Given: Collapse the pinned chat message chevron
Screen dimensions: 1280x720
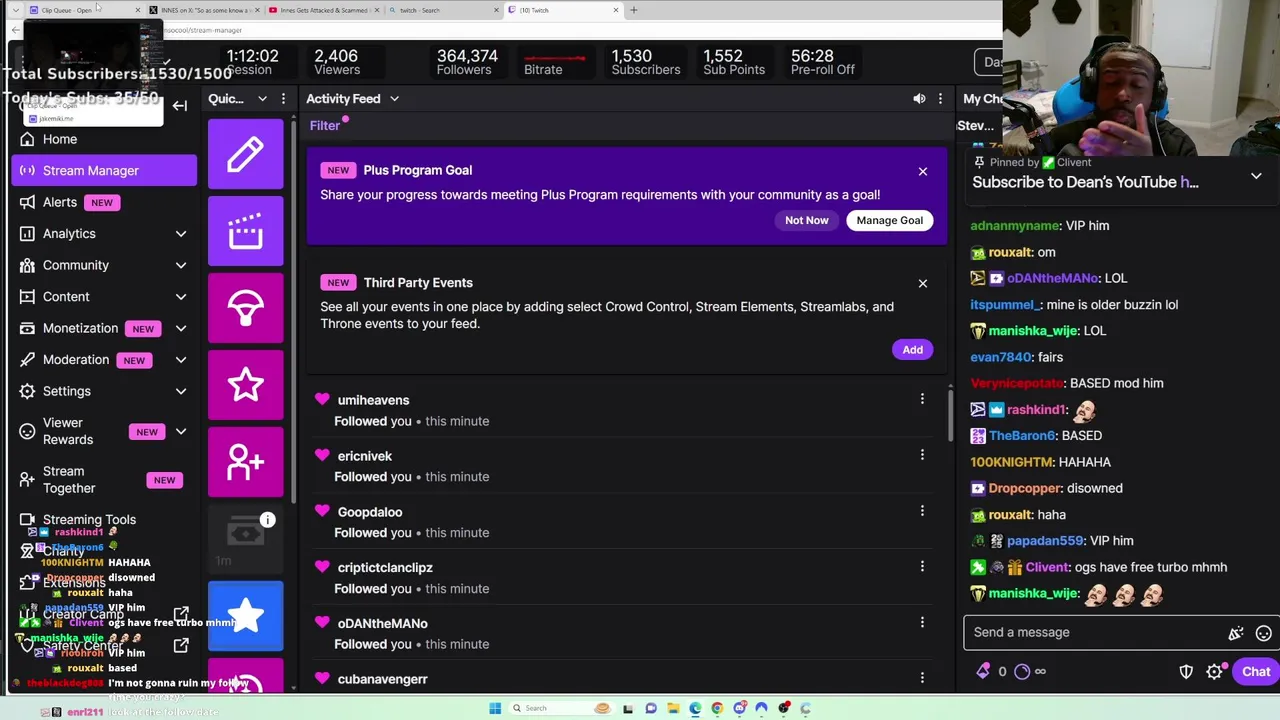Looking at the screenshot, I should coord(1256,176).
